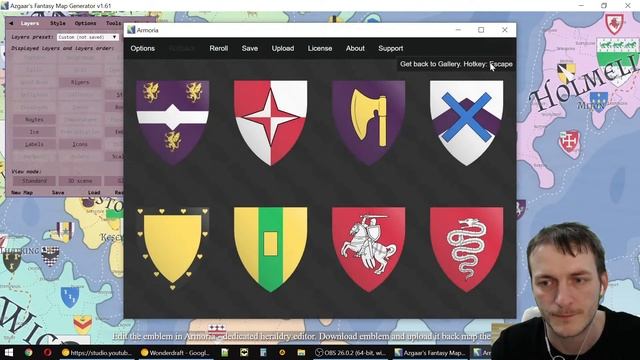This screenshot has height=360, width=640.
Task: Open the Windows Start menu
Action: 8,352
